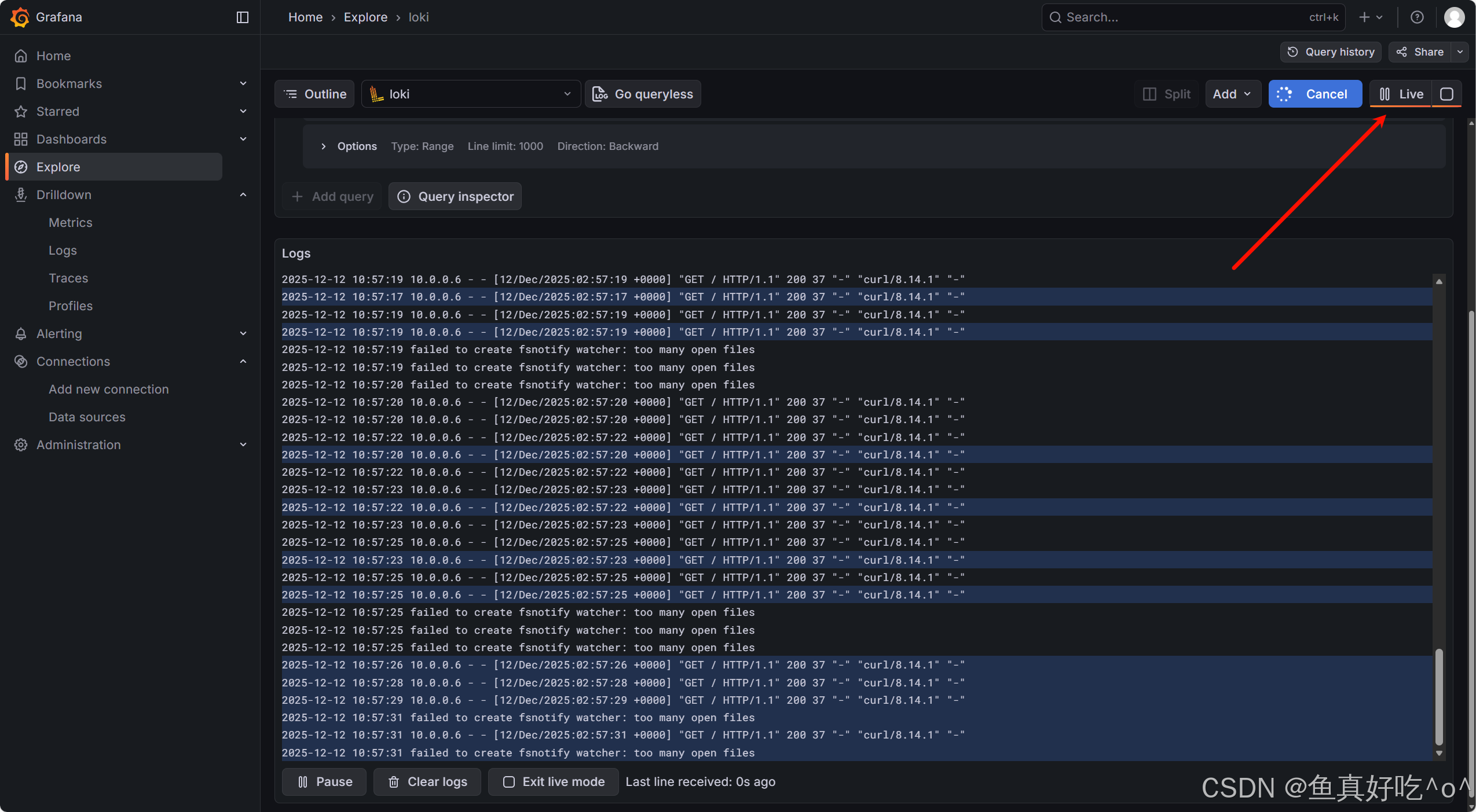
Task: Open the help question-mark icon
Action: [x=1417, y=17]
